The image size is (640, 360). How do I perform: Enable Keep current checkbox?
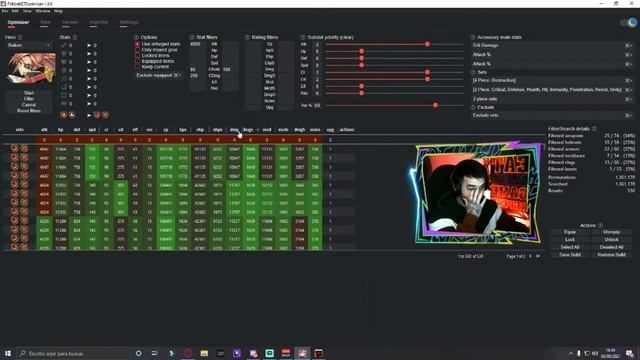(x=138, y=67)
